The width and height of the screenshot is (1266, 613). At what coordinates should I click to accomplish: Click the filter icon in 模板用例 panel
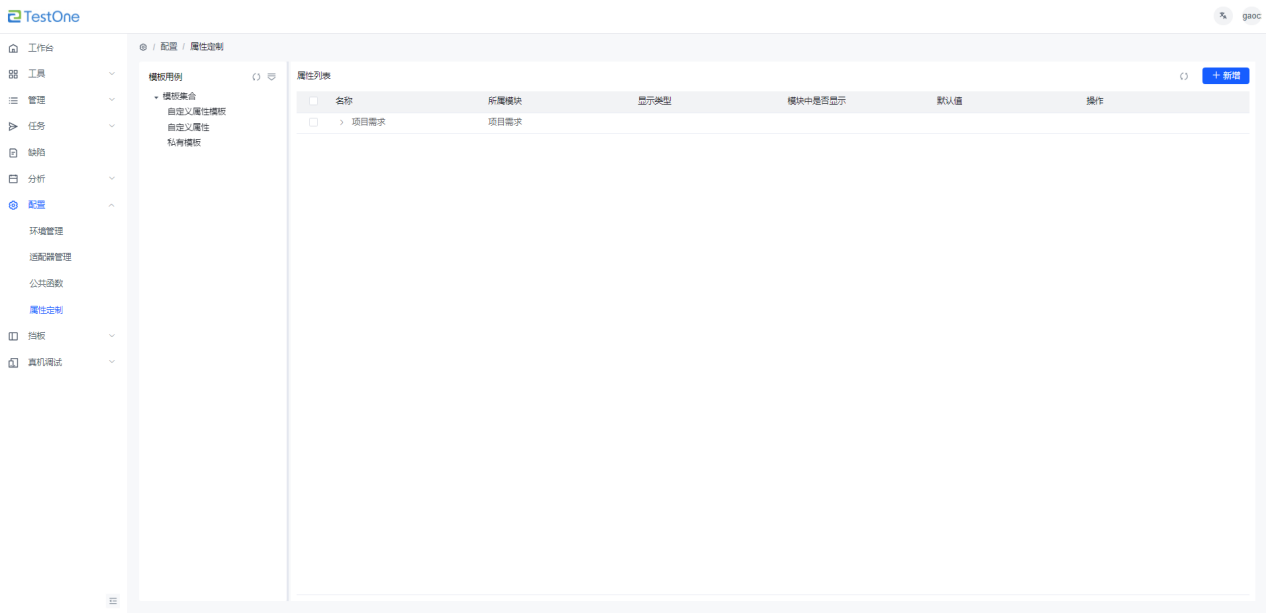[x=271, y=77]
